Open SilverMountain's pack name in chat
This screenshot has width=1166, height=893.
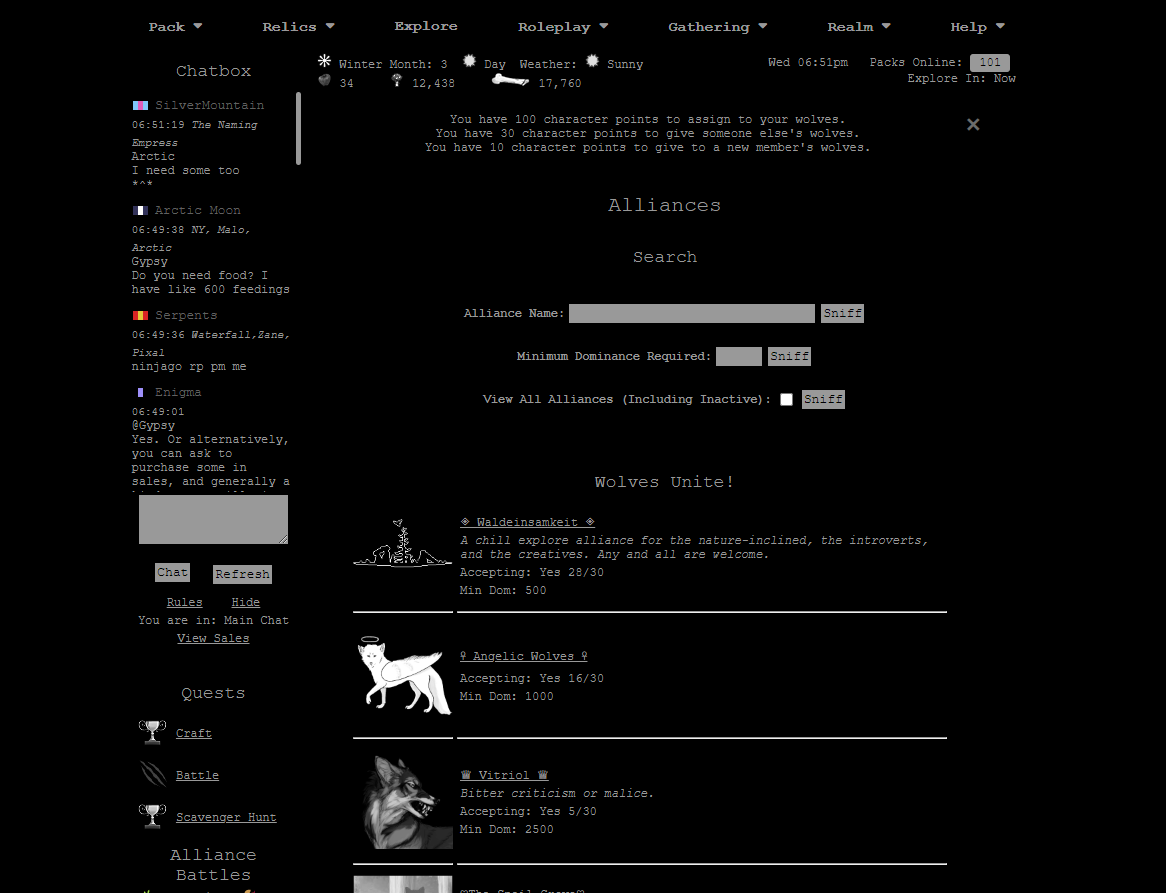[210, 106]
